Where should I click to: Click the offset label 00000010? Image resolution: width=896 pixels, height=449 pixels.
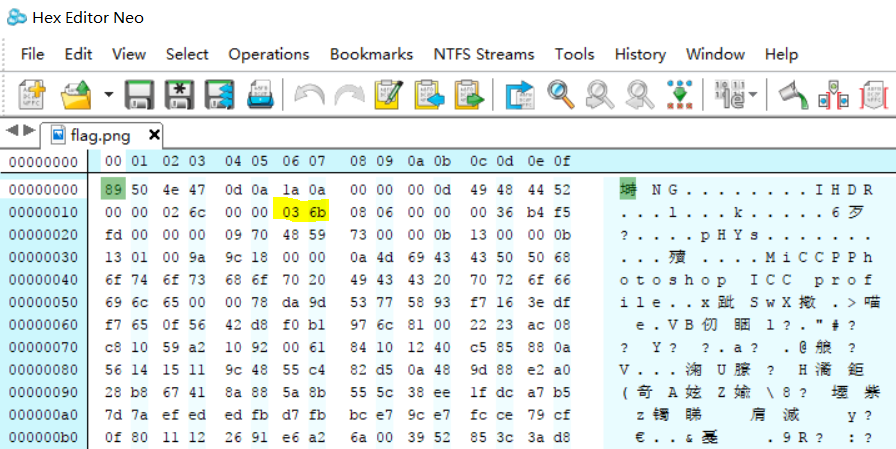tap(44, 213)
